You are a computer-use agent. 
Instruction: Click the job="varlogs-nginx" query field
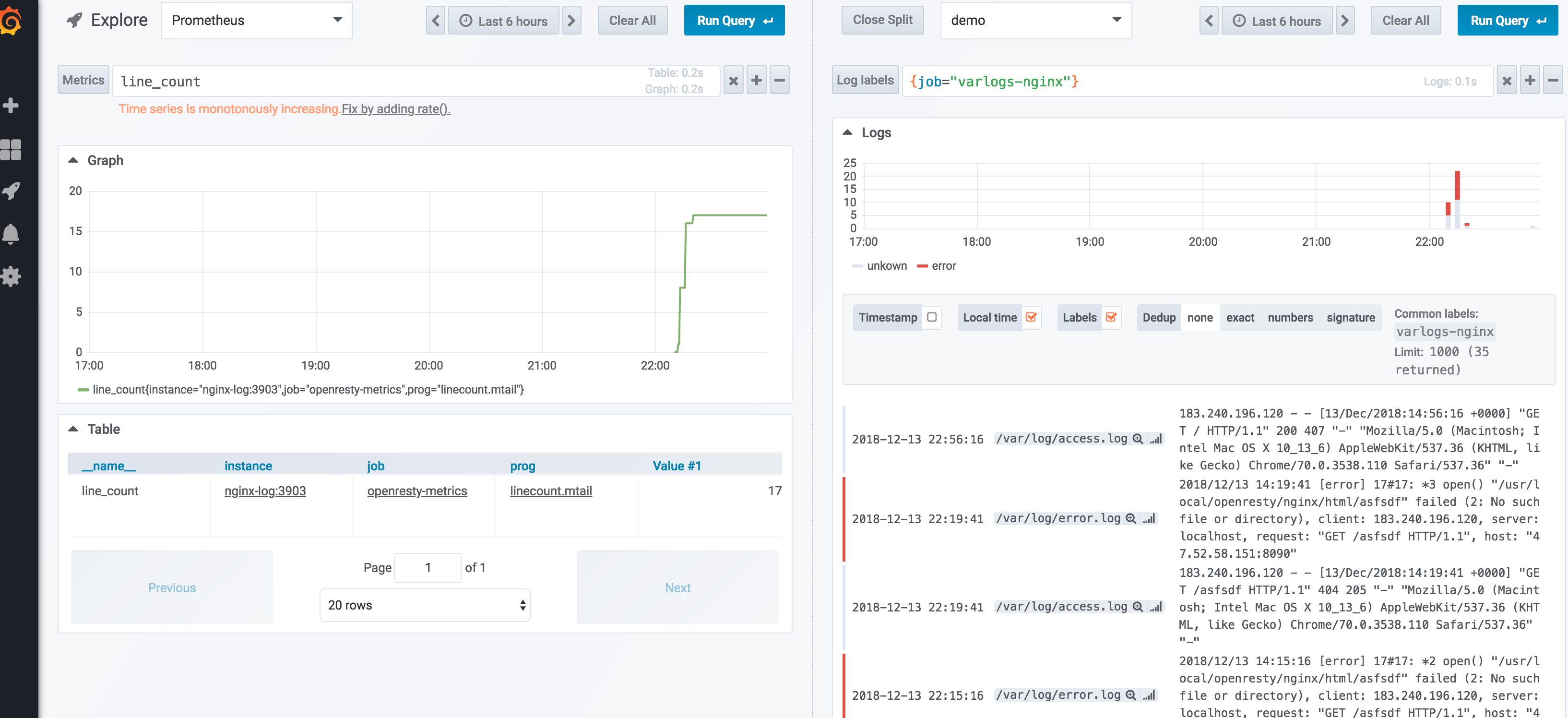(x=1197, y=81)
